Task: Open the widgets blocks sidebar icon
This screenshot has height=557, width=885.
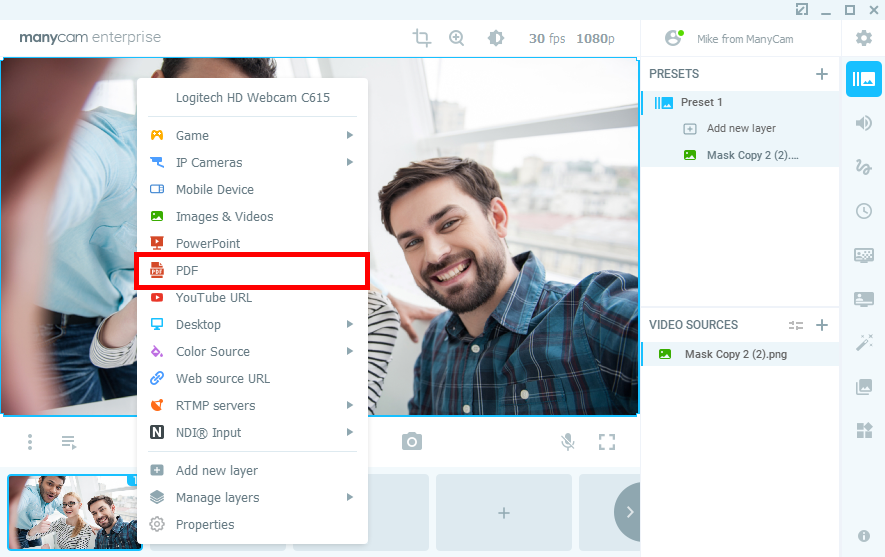Action: pyautogui.click(x=864, y=431)
